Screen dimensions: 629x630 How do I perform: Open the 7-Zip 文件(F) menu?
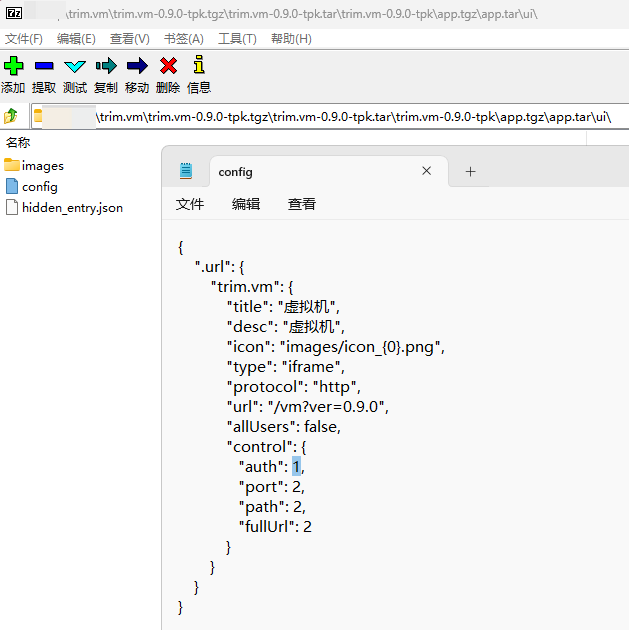click(24, 38)
